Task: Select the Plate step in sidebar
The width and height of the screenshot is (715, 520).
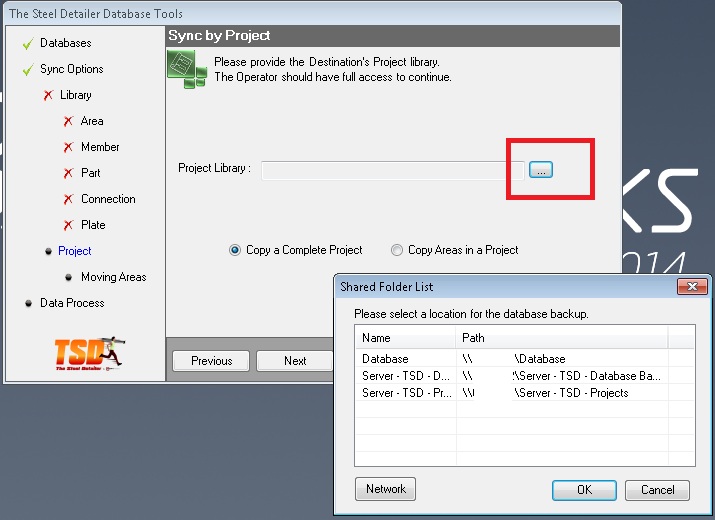Action: click(x=93, y=225)
